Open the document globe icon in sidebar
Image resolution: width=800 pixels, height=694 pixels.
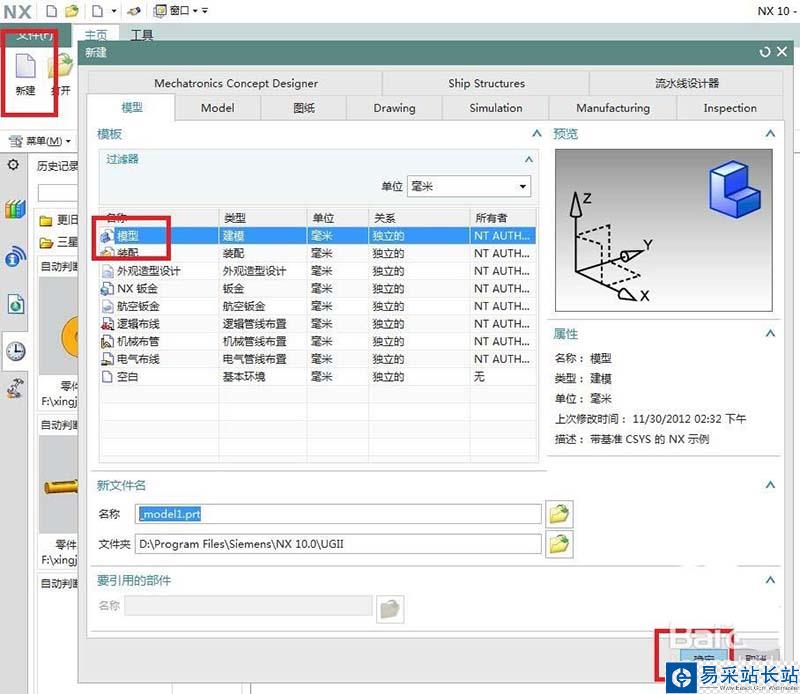[x=16, y=304]
